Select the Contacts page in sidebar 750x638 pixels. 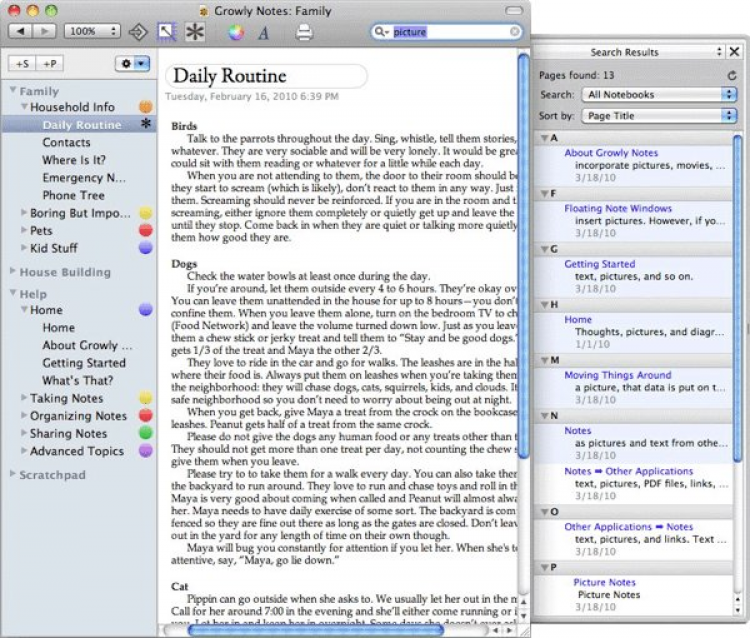66,142
